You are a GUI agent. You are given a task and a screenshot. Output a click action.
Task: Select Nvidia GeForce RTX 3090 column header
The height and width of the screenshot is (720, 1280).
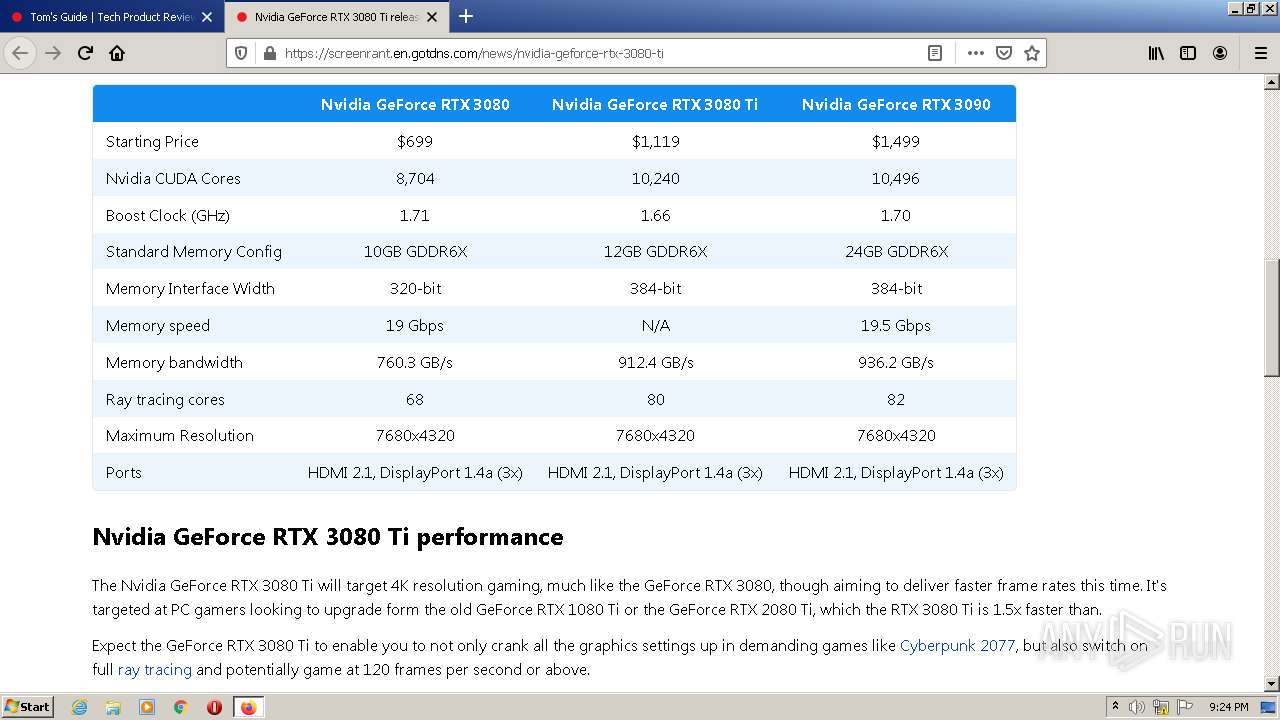(x=896, y=104)
